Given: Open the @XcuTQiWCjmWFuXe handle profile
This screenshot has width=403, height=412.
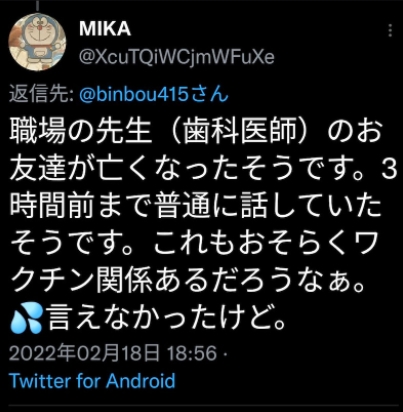Looking at the screenshot, I should (177, 57).
